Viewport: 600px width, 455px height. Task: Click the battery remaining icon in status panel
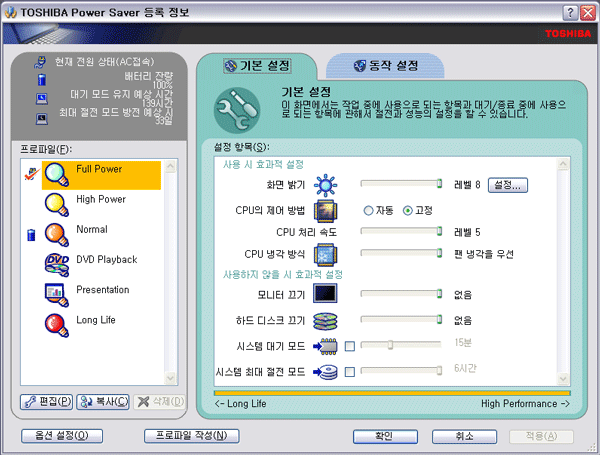pyautogui.click(x=42, y=80)
